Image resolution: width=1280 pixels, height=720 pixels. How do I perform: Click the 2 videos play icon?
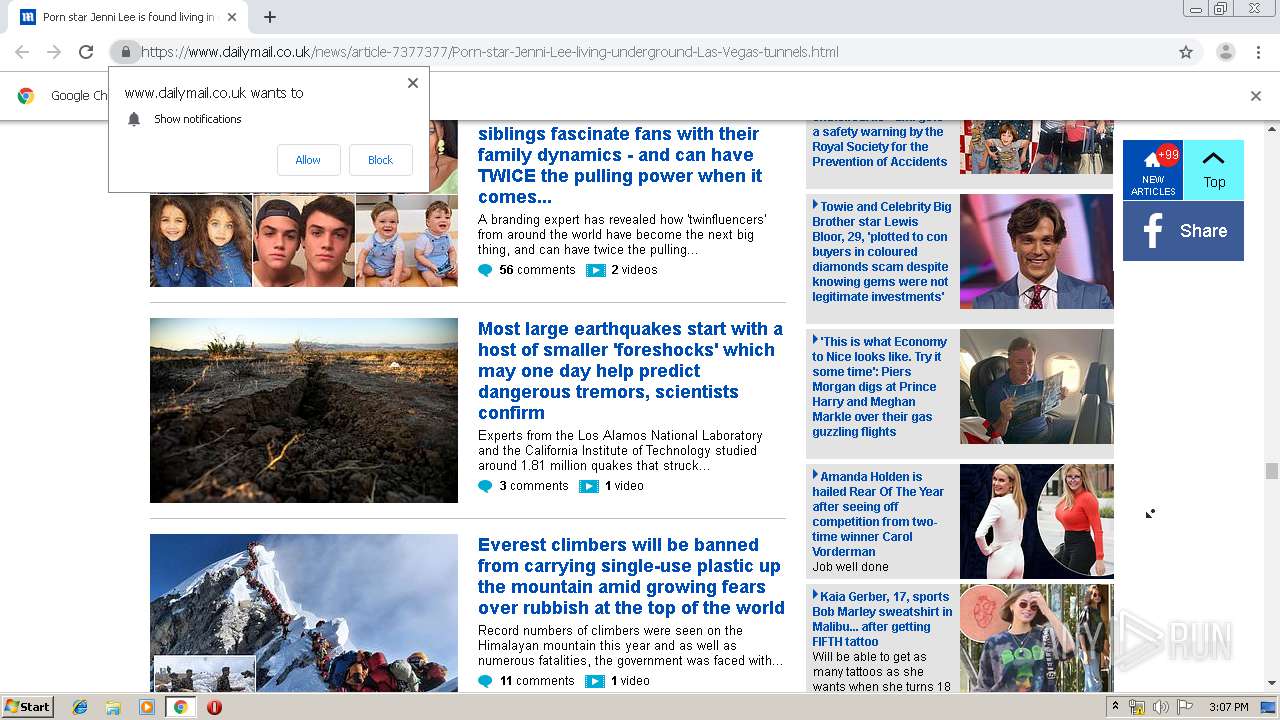click(596, 270)
